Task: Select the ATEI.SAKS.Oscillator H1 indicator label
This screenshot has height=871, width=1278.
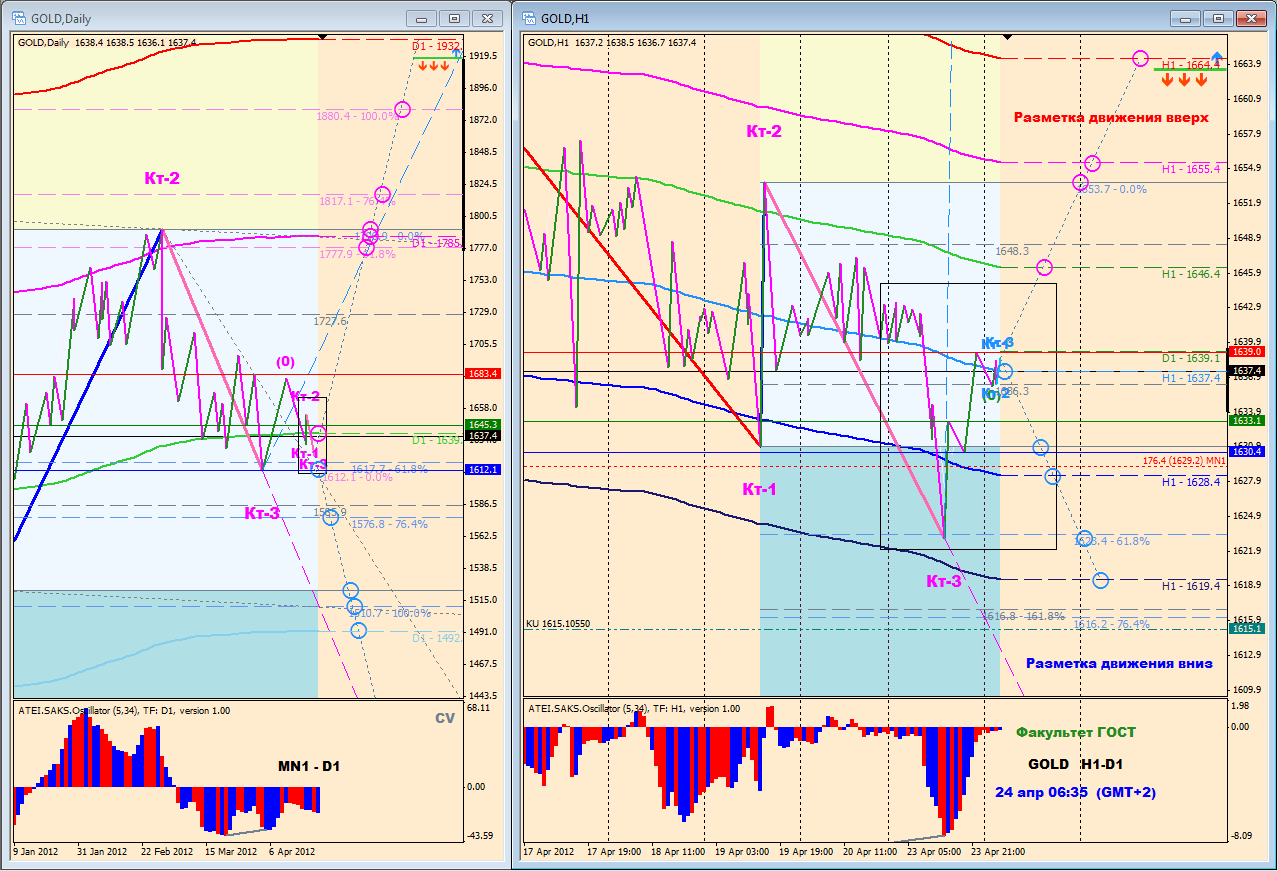Action: pyautogui.click(x=634, y=708)
